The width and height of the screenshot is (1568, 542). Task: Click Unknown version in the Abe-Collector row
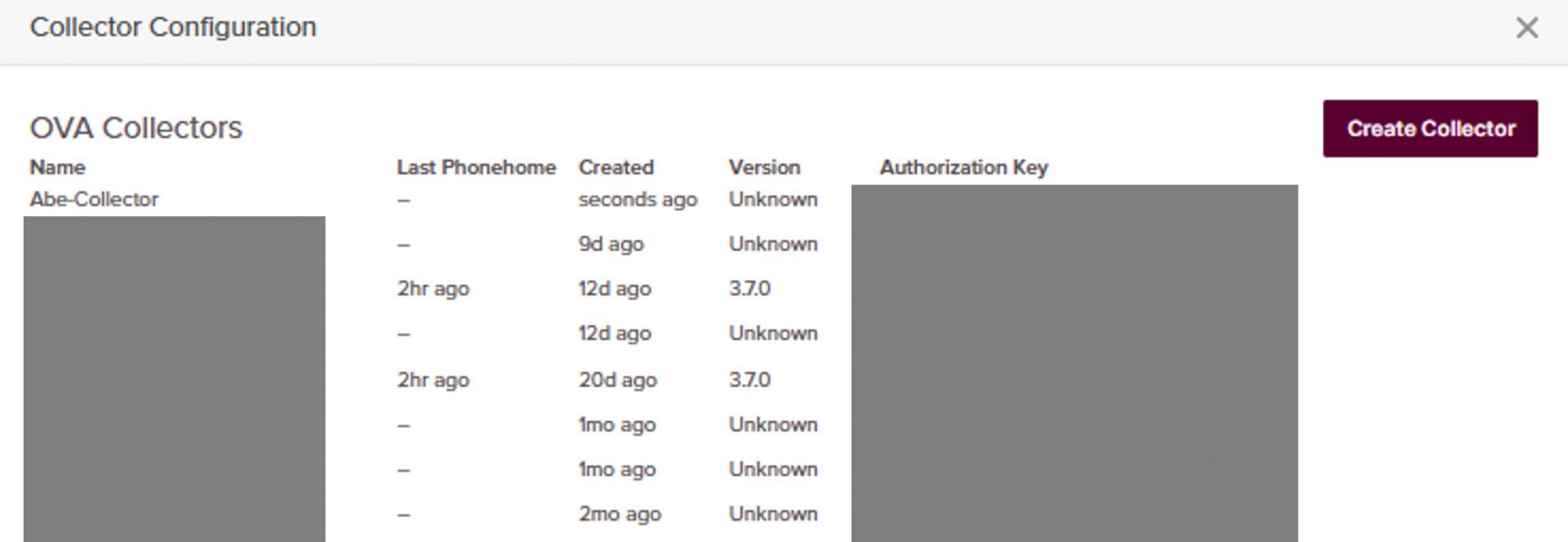click(x=773, y=199)
